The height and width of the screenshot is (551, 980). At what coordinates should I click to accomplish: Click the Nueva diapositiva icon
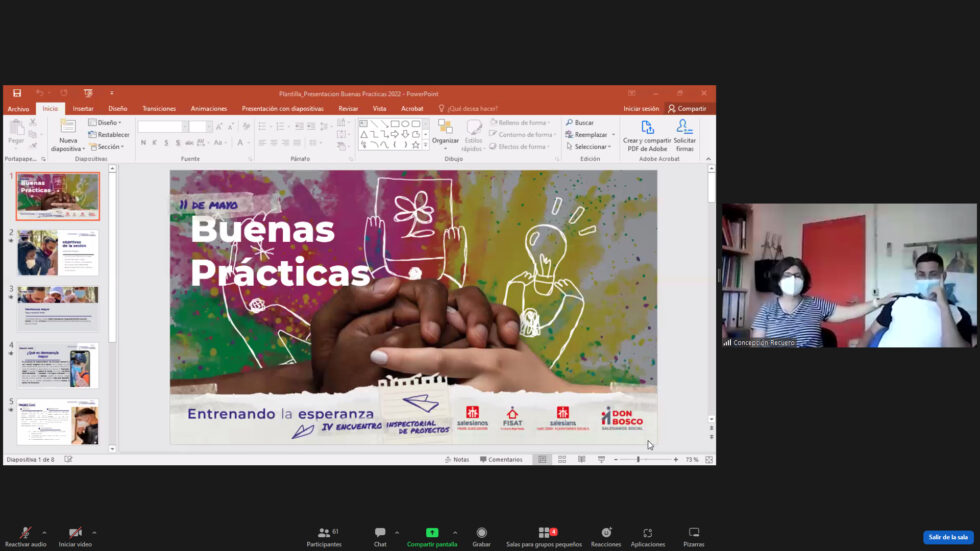pyautogui.click(x=67, y=128)
